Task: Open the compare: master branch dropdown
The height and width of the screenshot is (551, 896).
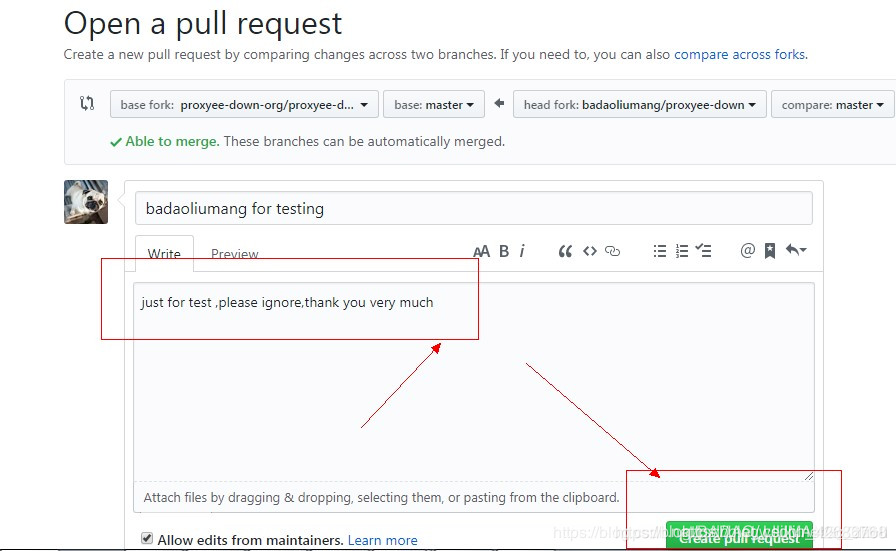Action: [833, 105]
